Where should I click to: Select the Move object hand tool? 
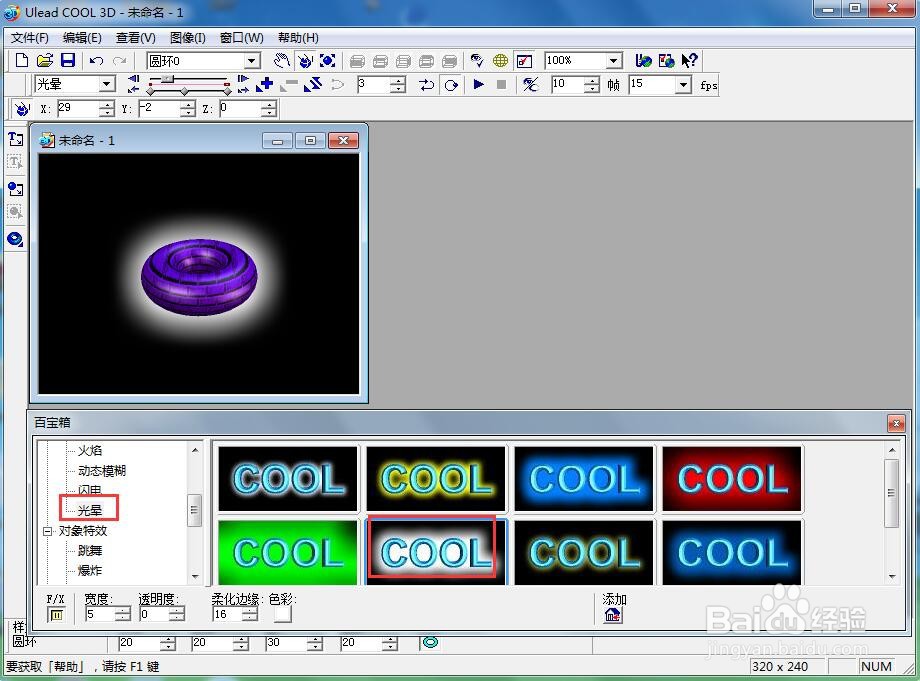282,60
